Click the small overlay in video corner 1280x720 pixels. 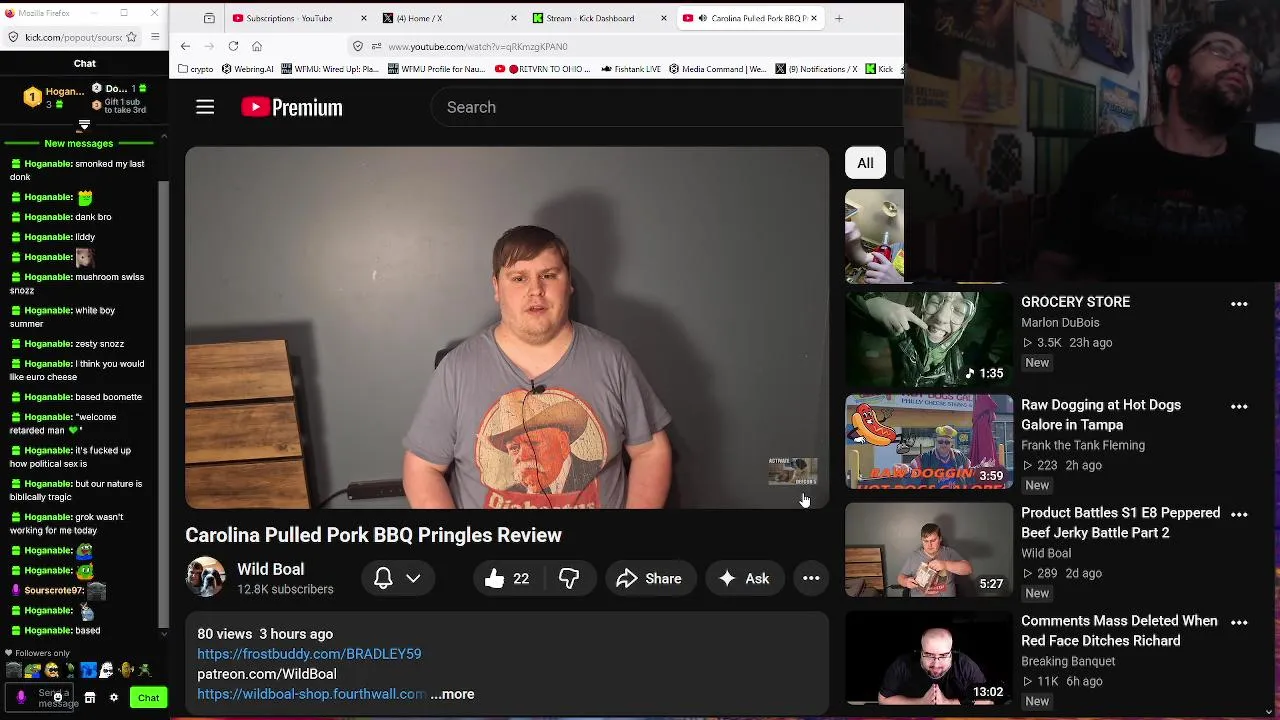(x=793, y=471)
